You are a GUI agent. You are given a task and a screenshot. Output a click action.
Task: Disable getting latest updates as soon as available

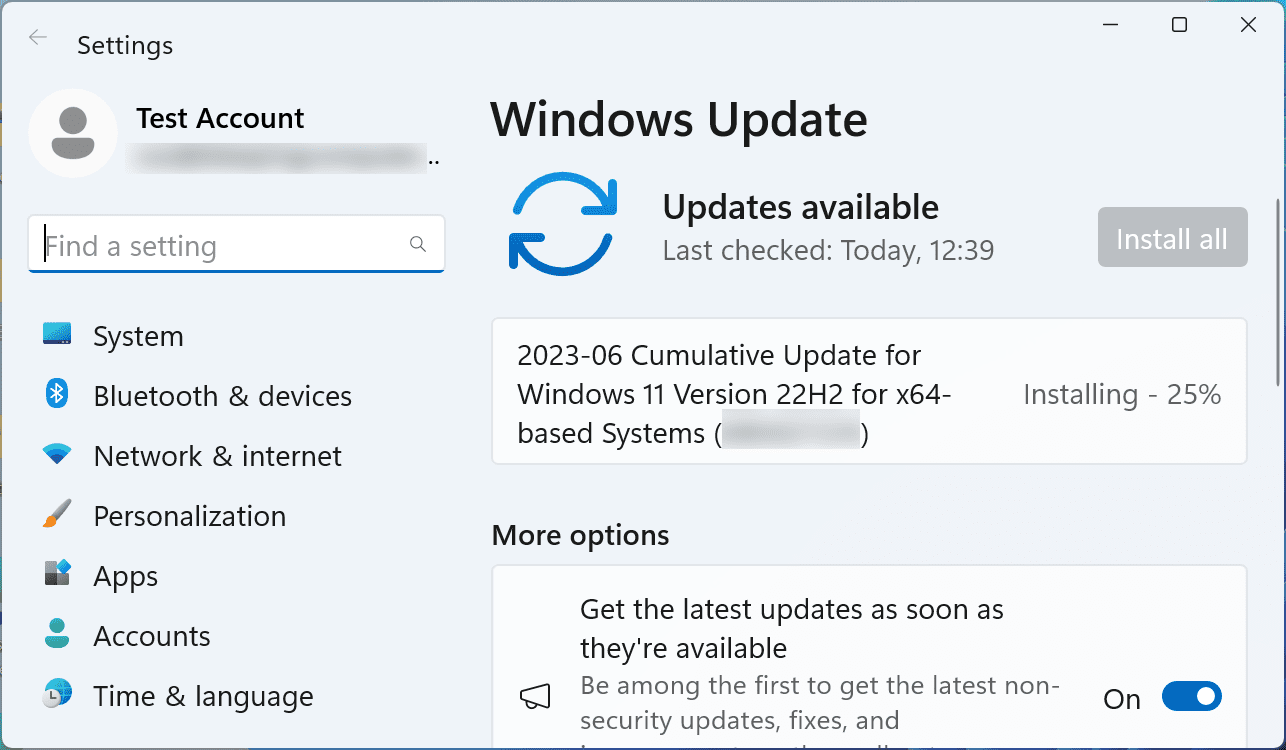click(1192, 697)
